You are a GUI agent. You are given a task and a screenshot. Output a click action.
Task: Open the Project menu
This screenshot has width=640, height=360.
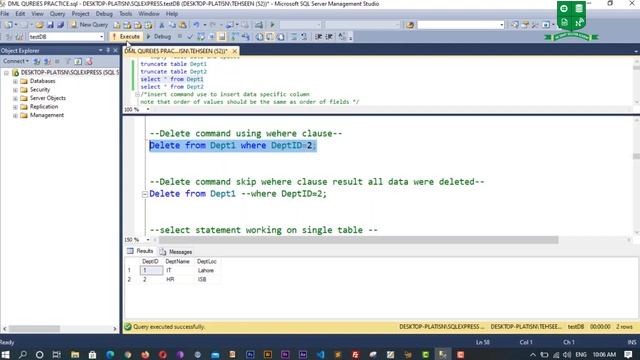click(80, 14)
